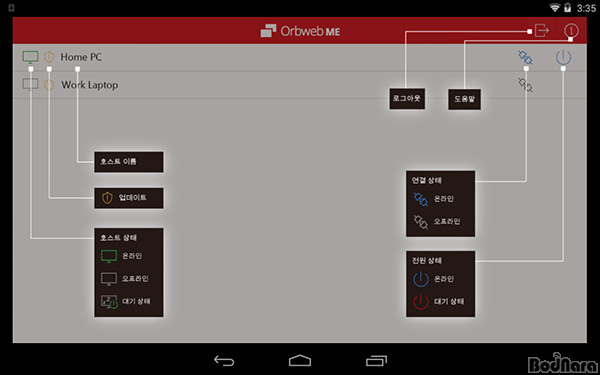Tap the Android home navigation button
Screen dimensions: 600x375
[x=300, y=360]
